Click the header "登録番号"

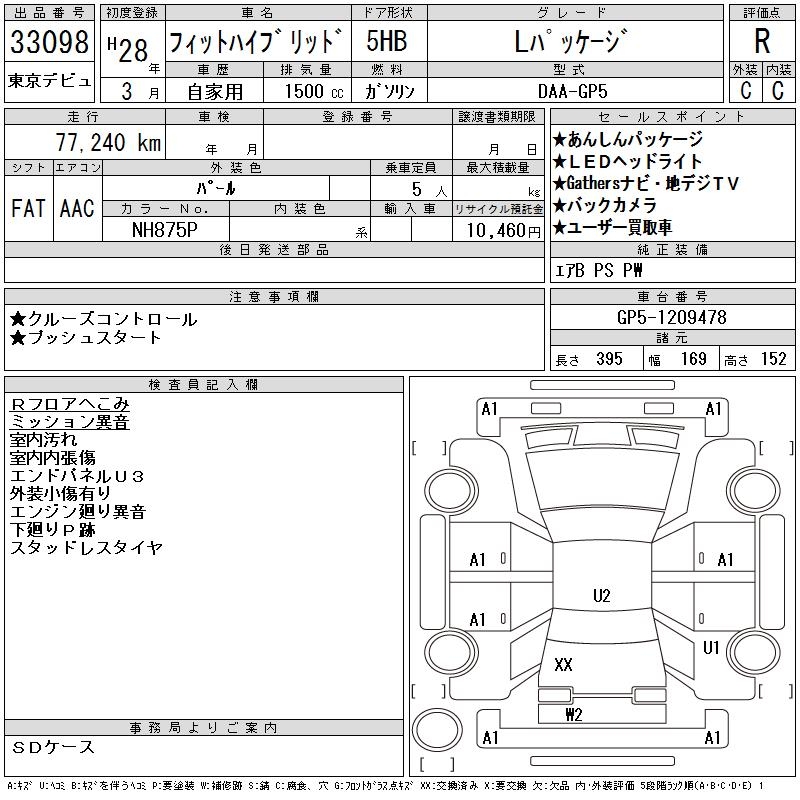point(357,117)
